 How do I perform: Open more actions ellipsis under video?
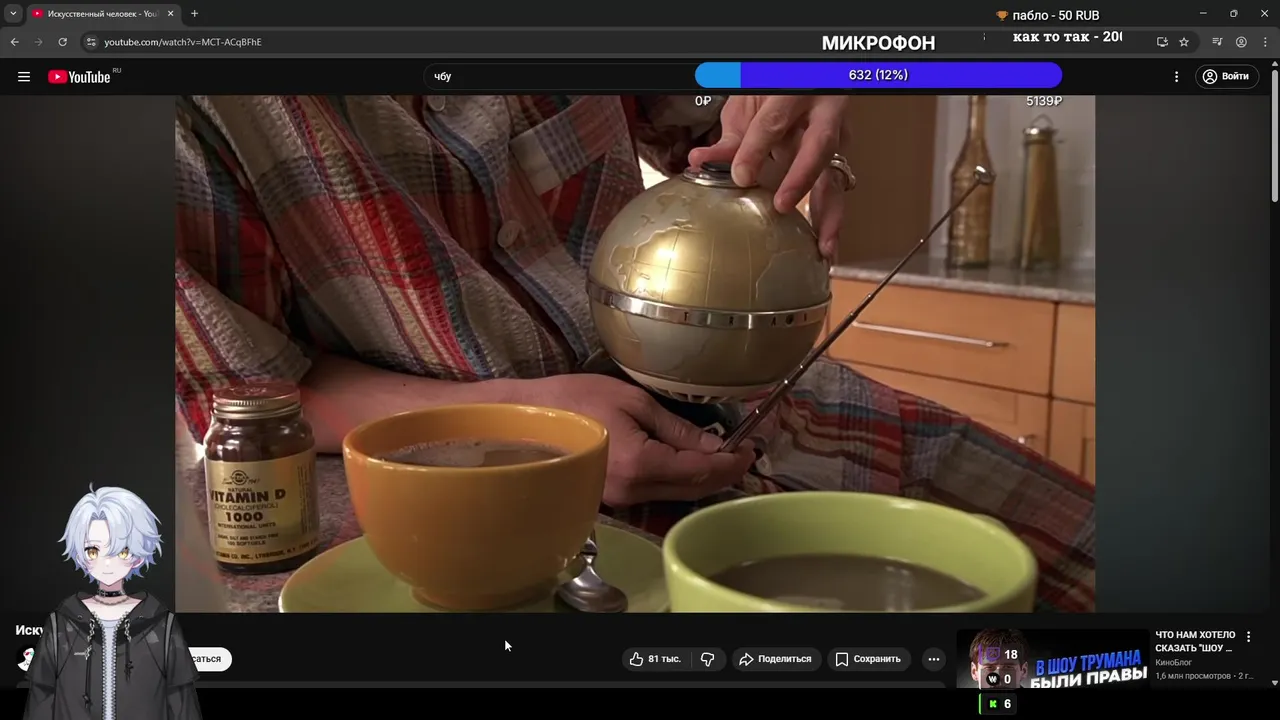(933, 659)
